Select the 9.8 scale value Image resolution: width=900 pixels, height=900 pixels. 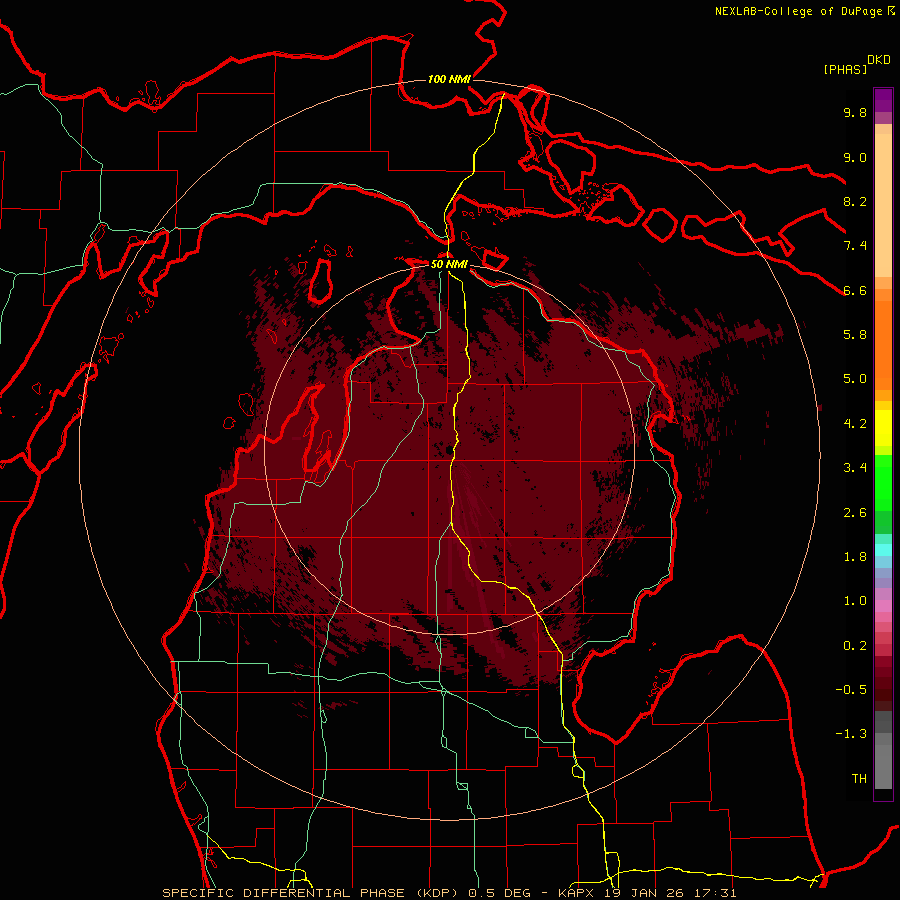[855, 112]
